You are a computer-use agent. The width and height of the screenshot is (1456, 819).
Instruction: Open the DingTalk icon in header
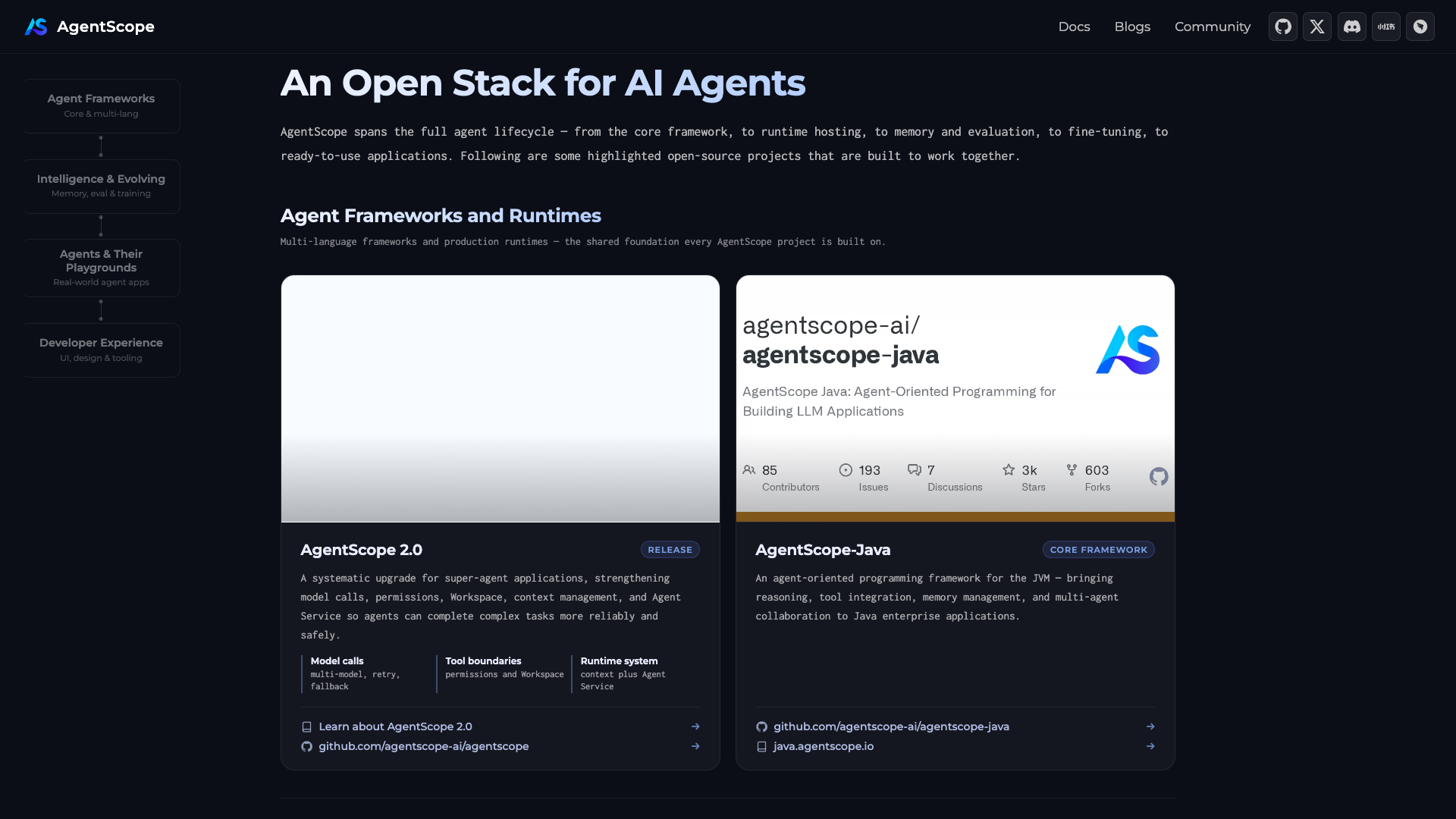tap(1420, 27)
